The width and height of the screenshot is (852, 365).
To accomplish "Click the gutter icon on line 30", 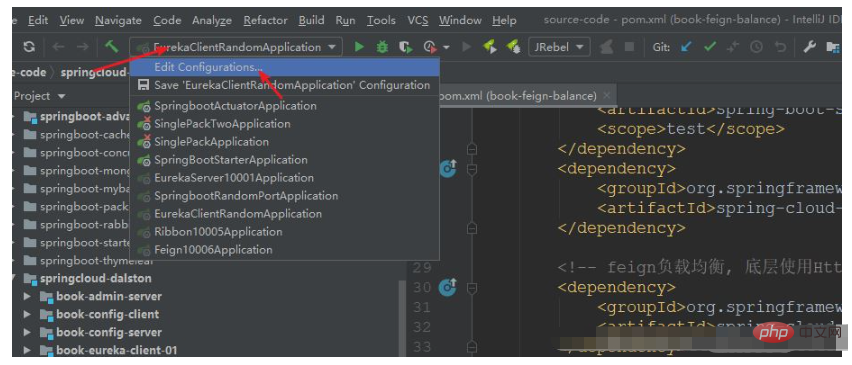I will [x=448, y=286].
